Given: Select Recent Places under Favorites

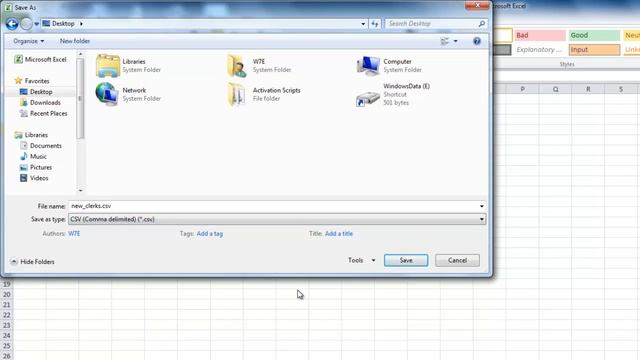Looking at the screenshot, I should pyautogui.click(x=43, y=113).
